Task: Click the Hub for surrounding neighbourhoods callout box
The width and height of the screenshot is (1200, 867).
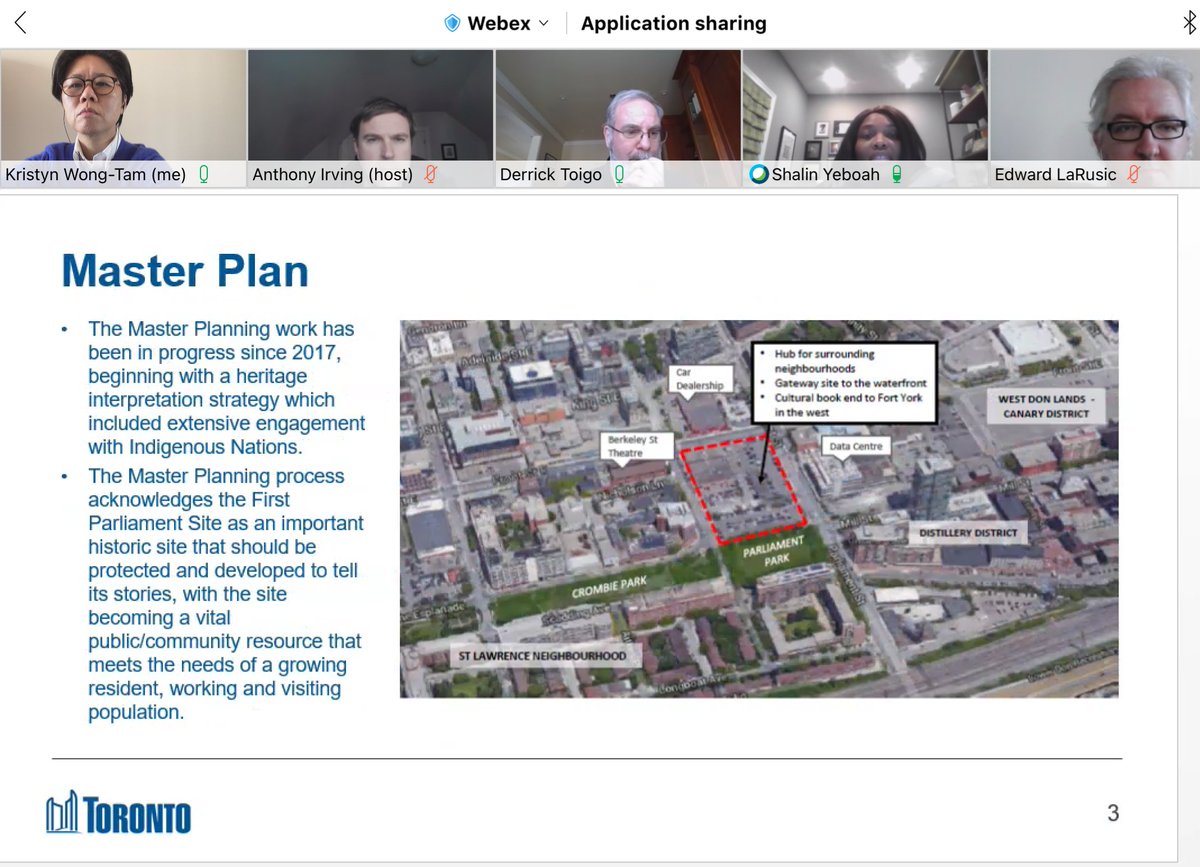Action: [844, 383]
